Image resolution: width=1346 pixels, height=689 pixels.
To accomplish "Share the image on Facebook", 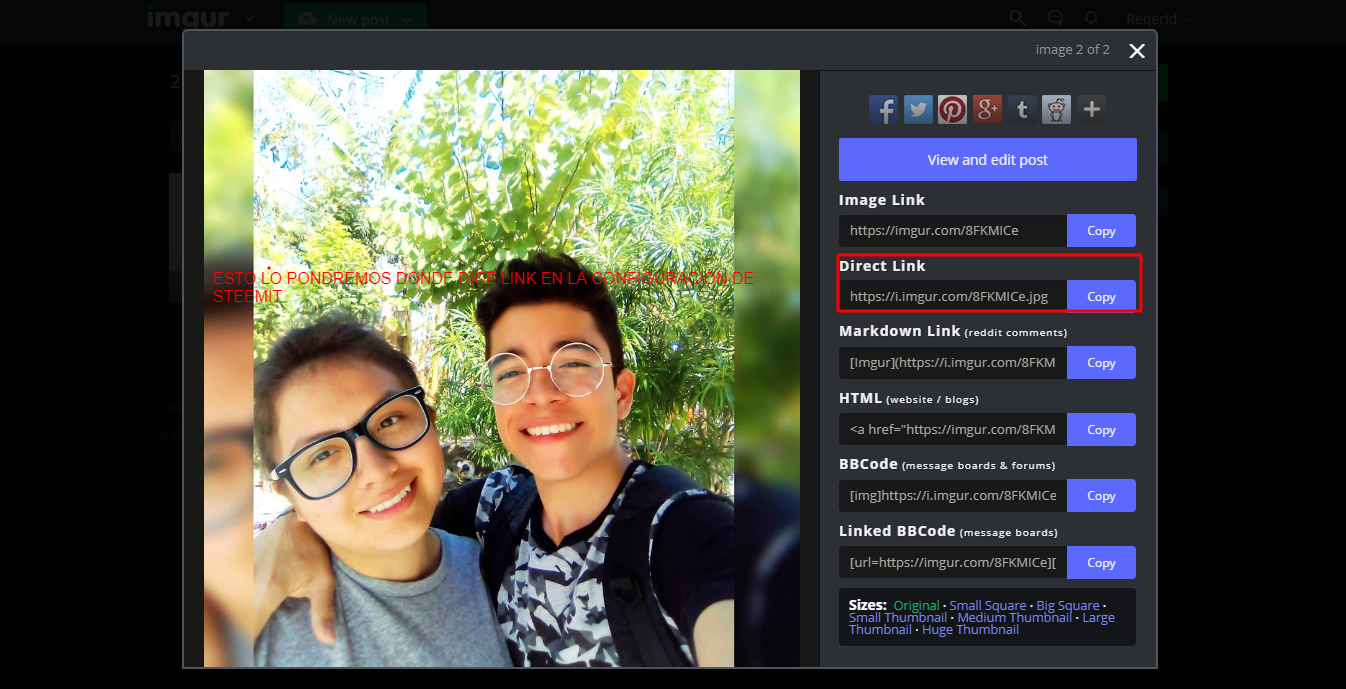I will tap(883, 109).
